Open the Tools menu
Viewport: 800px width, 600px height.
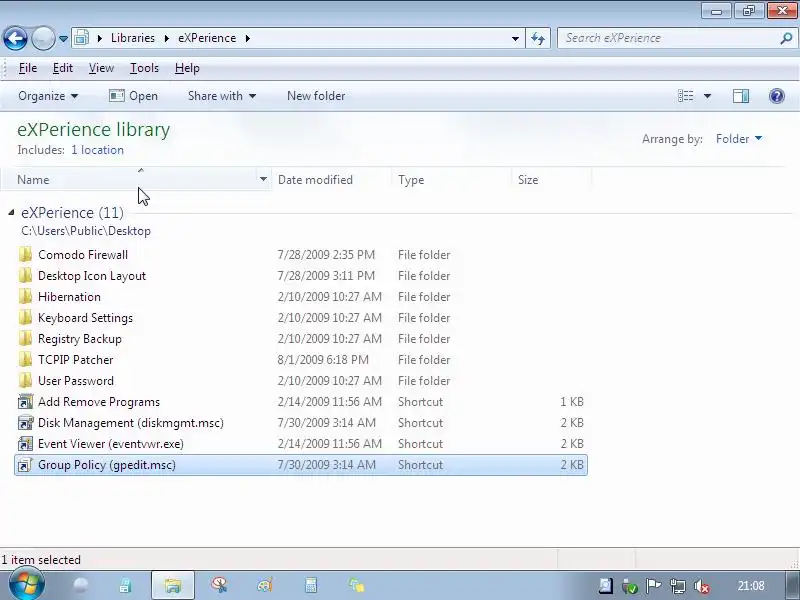(144, 68)
